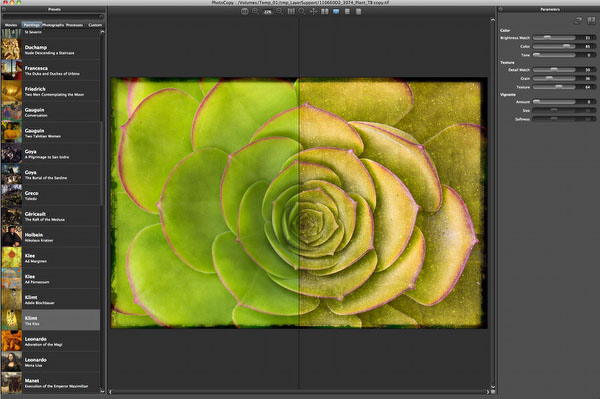Screen dimensions: 600x399
Task: Select the Greco Toledo preset
Action: [50, 195]
